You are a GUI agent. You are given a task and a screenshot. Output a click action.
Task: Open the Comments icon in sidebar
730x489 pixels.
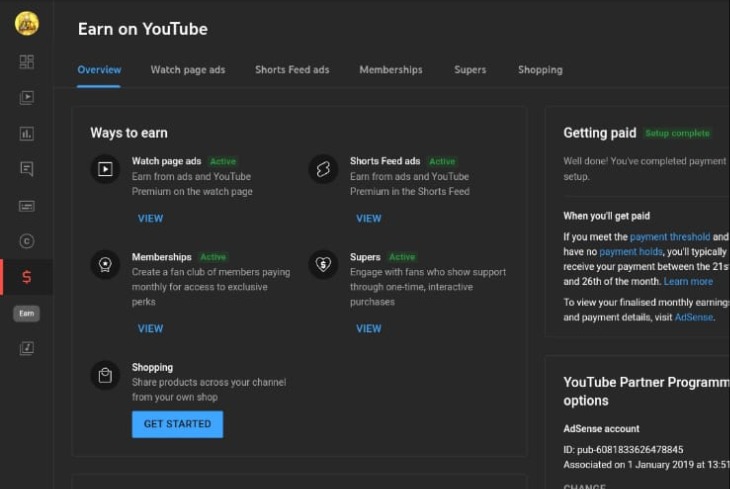click(x=27, y=169)
